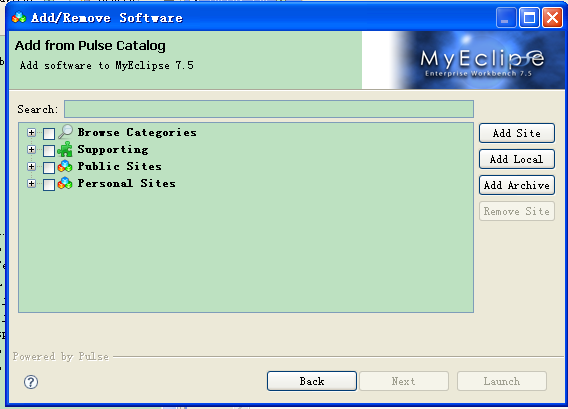Click the Add Archive button
Screen dimensions: 568x409
[x=517, y=185]
